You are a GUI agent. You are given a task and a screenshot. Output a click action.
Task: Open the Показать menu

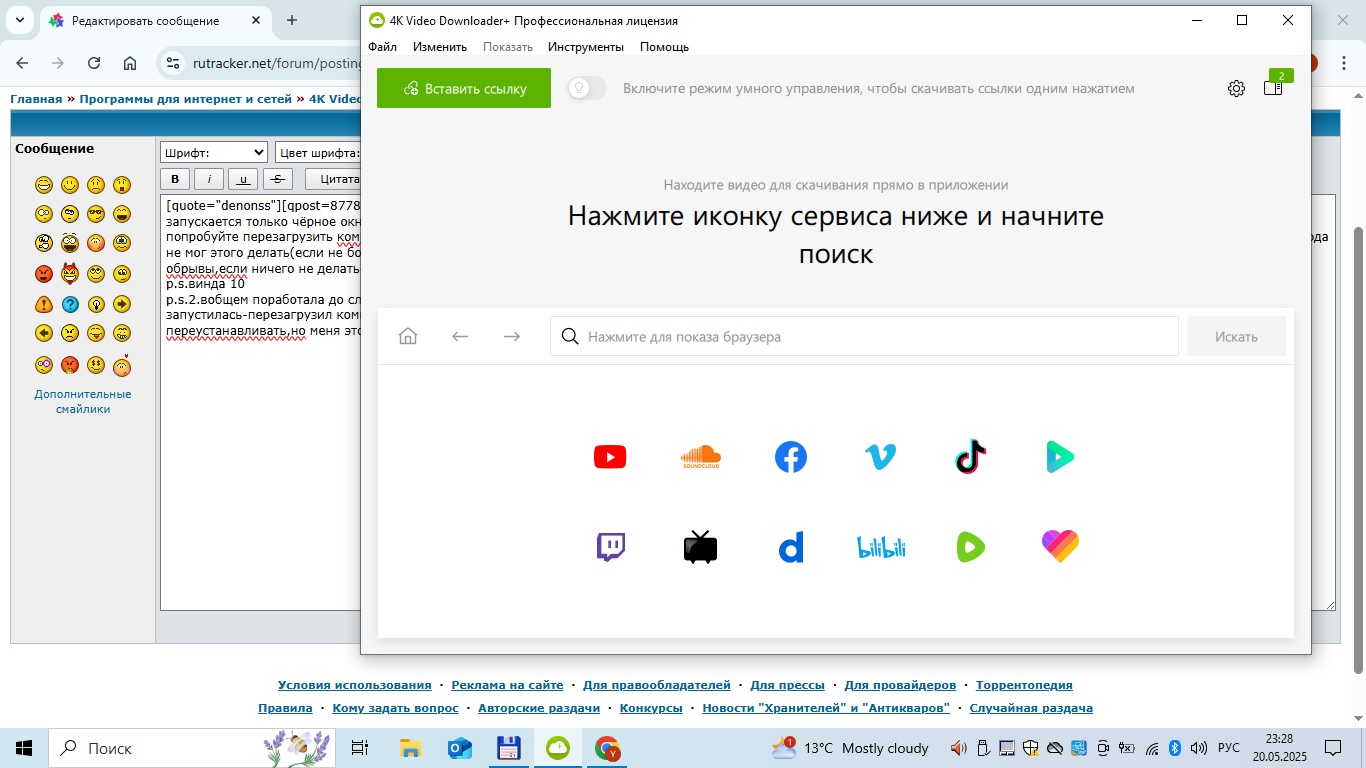pos(508,47)
